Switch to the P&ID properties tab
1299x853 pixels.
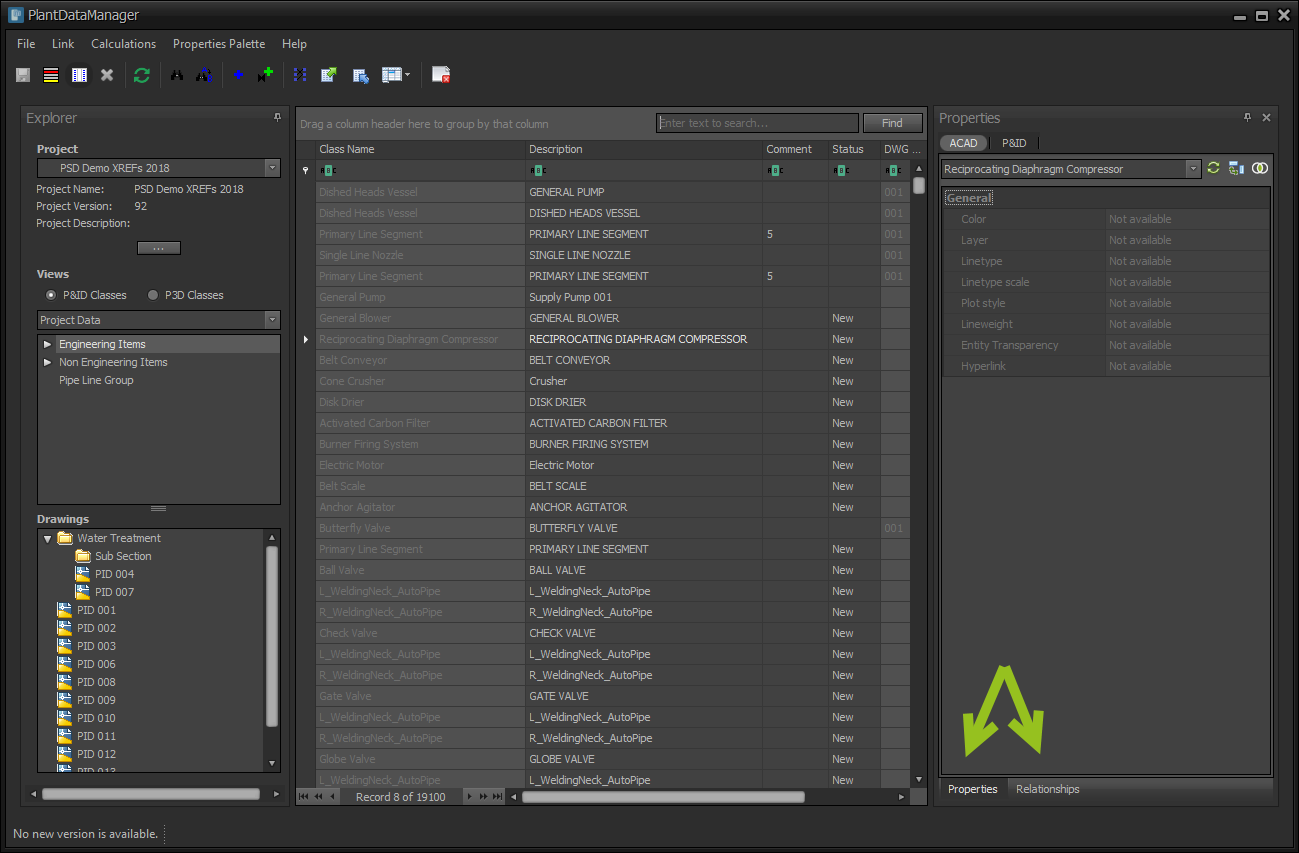point(1014,143)
